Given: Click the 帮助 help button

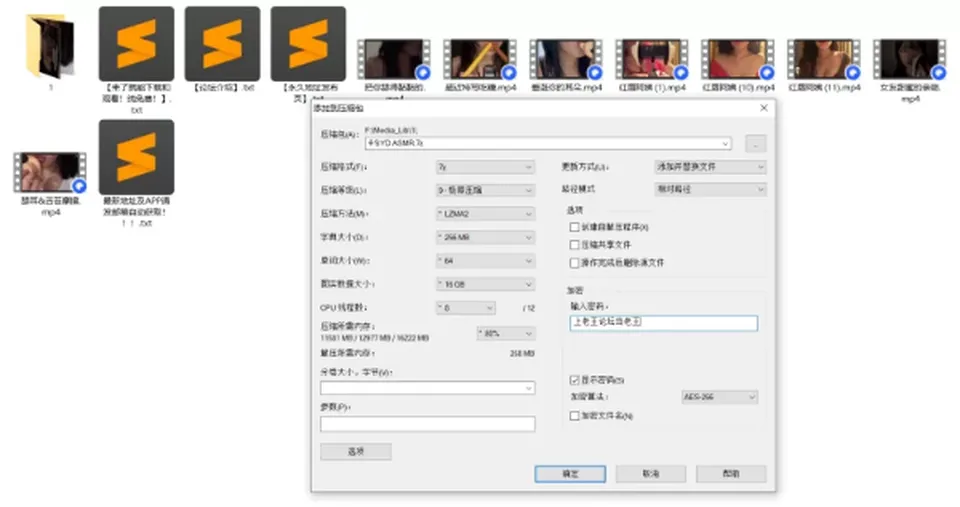Looking at the screenshot, I should coord(731,474).
